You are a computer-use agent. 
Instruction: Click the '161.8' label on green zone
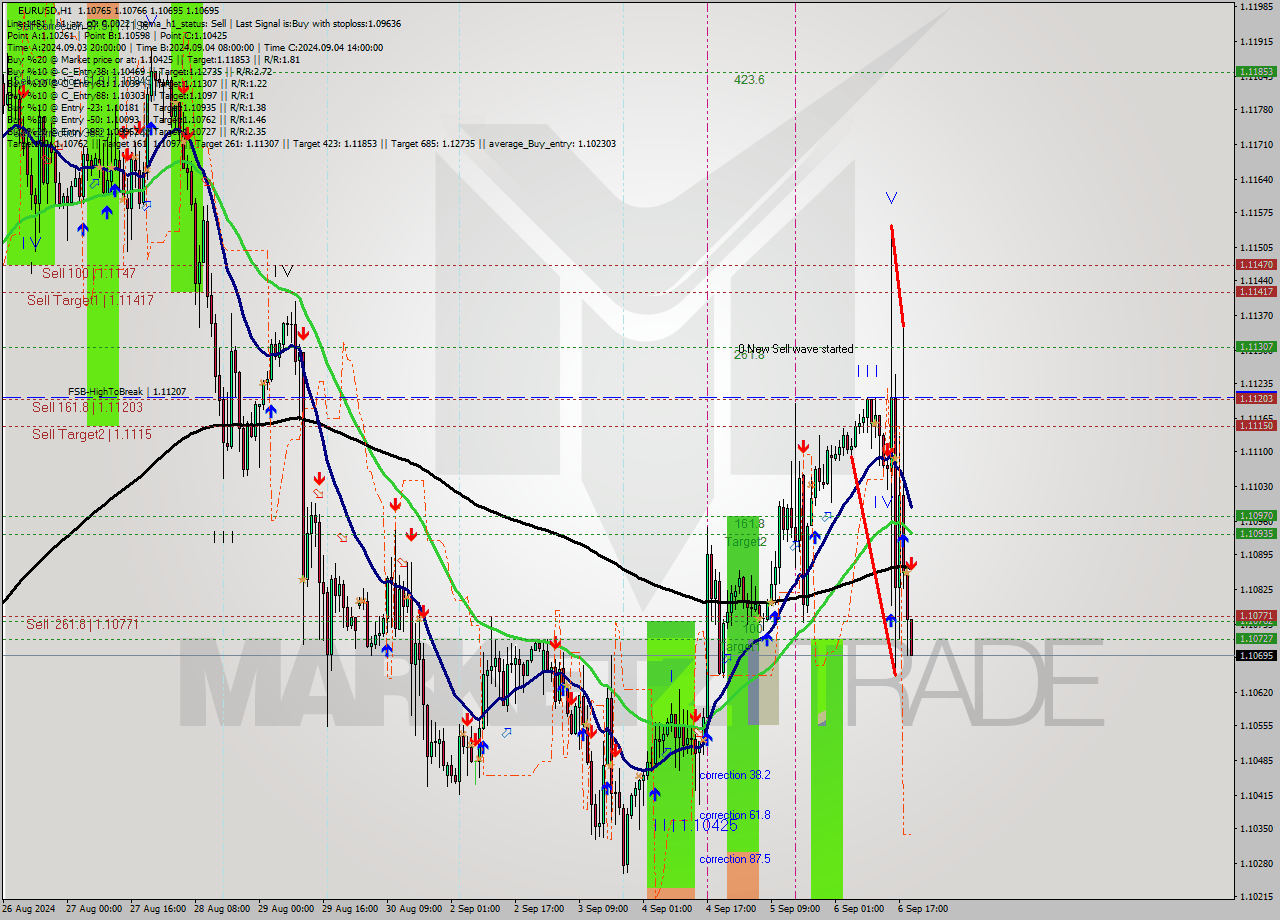(x=749, y=523)
